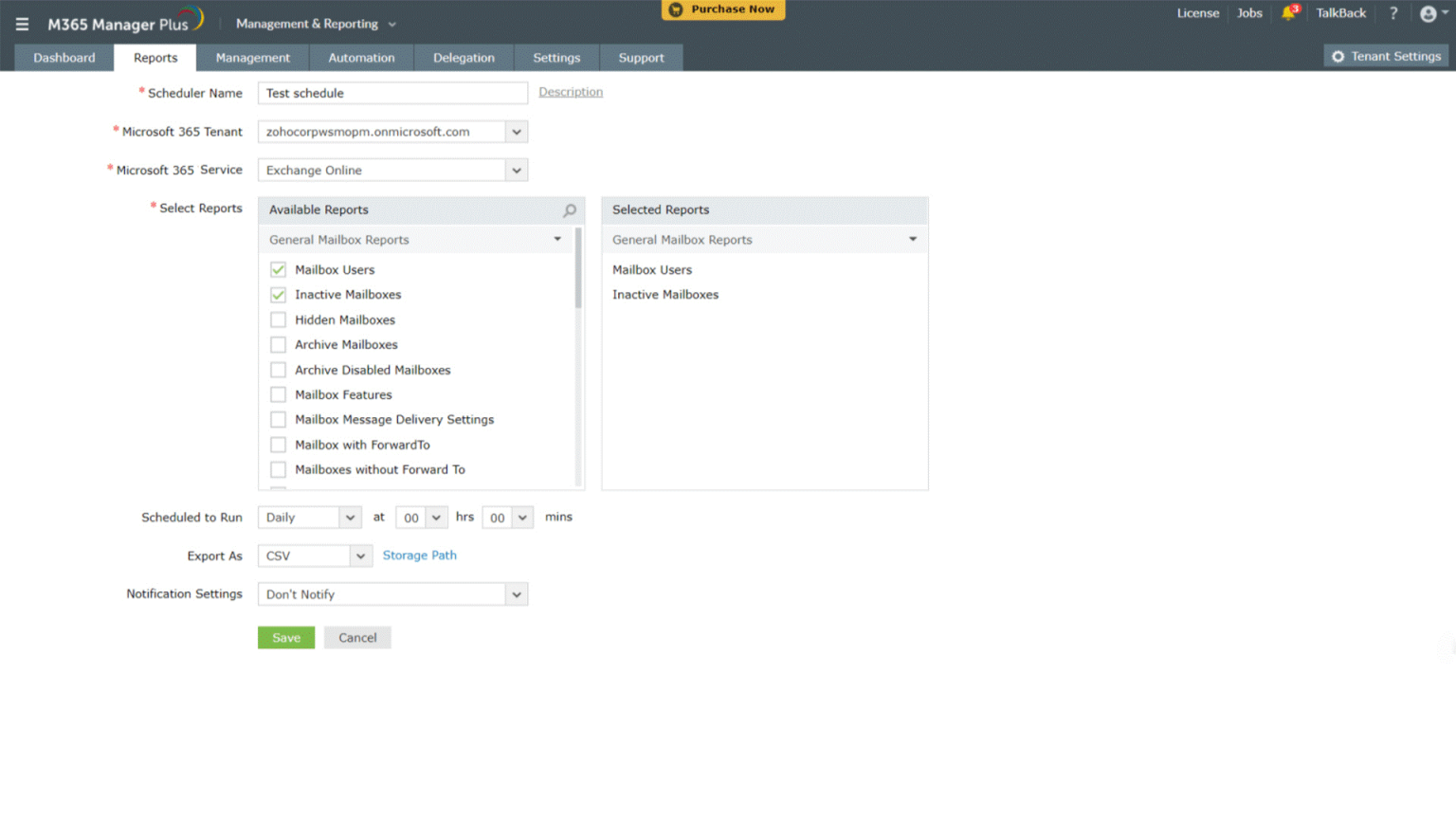The width and height of the screenshot is (1456, 819).
Task: Open the Automation tab
Action: [x=361, y=57]
